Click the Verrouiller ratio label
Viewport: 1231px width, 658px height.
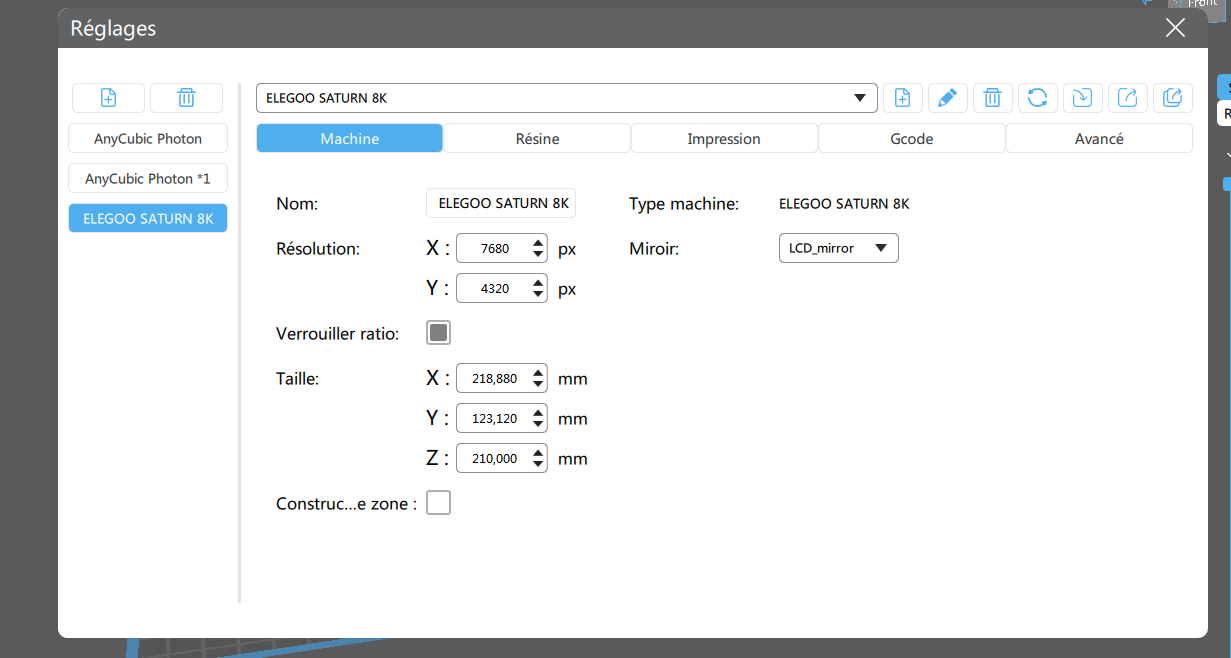point(338,334)
